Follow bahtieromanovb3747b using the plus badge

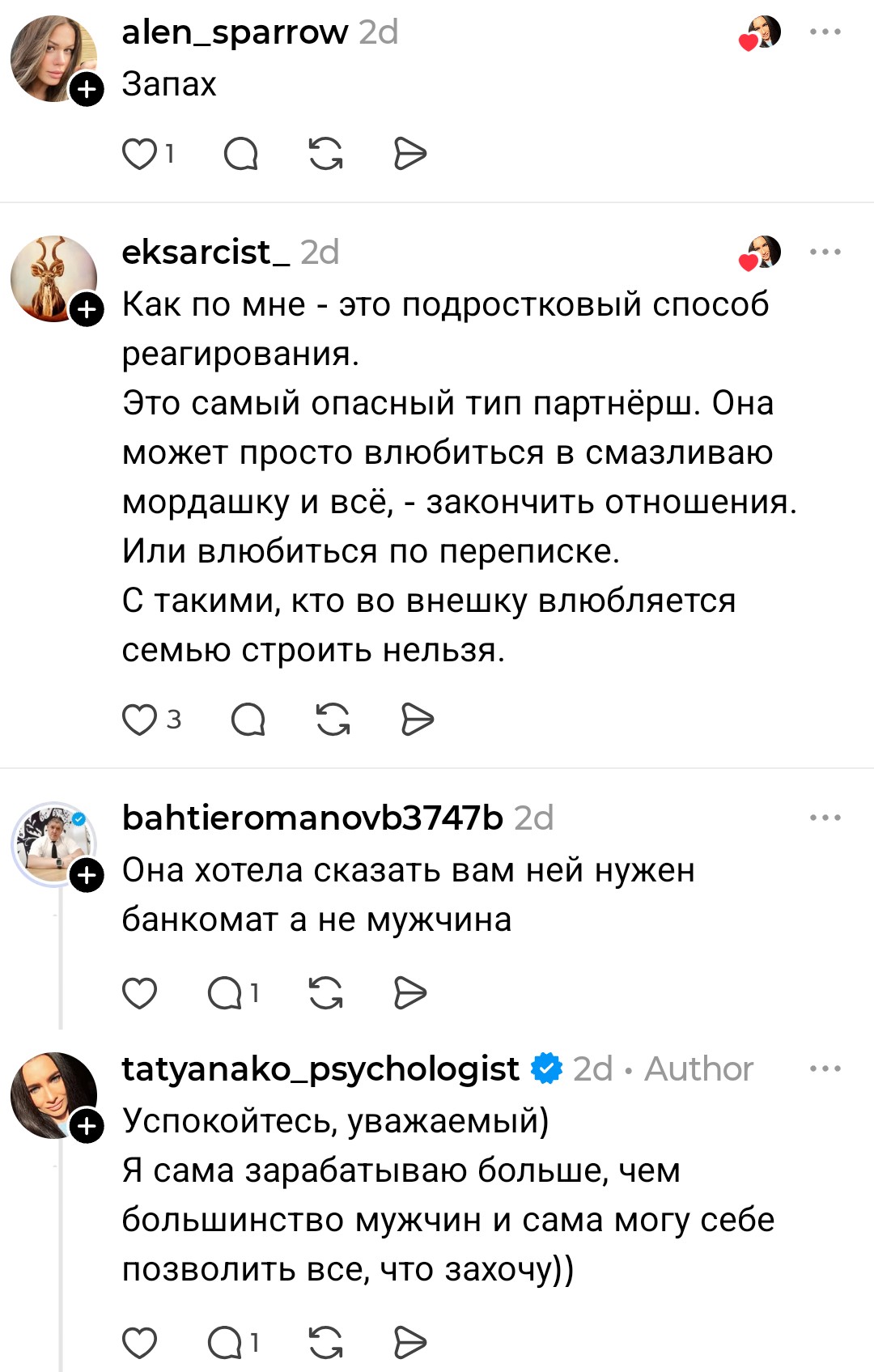(87, 876)
